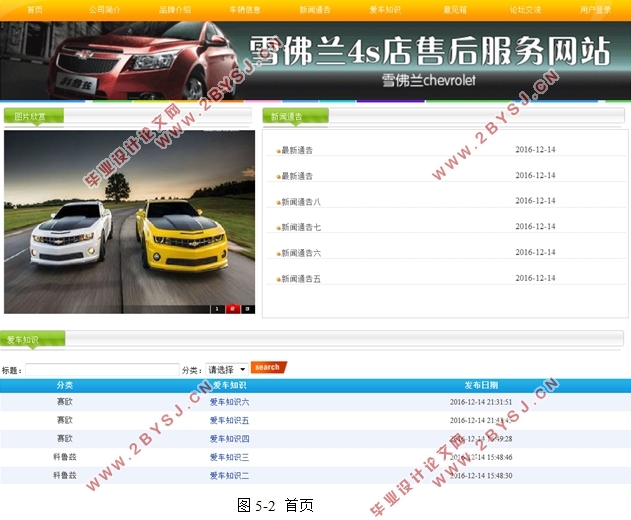The height and width of the screenshot is (520, 631).
Task: Open the 爱车知识五 article link
Action: tap(229, 420)
